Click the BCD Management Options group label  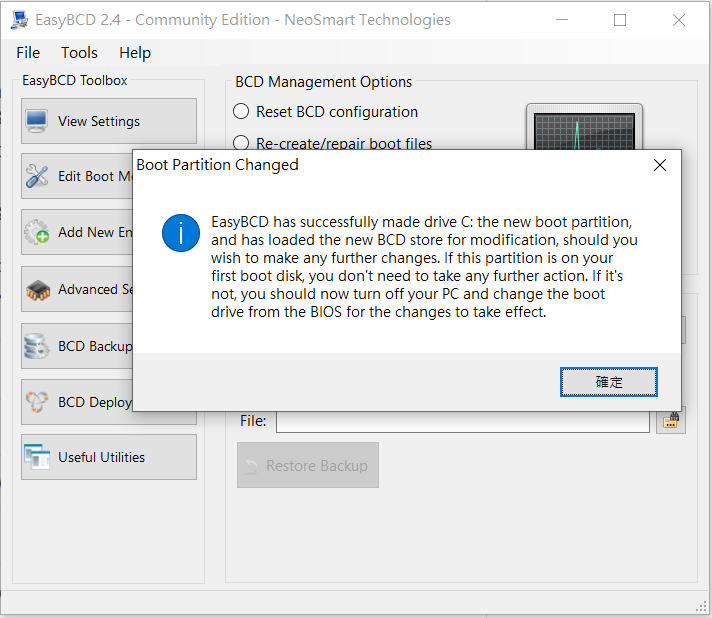point(324,82)
